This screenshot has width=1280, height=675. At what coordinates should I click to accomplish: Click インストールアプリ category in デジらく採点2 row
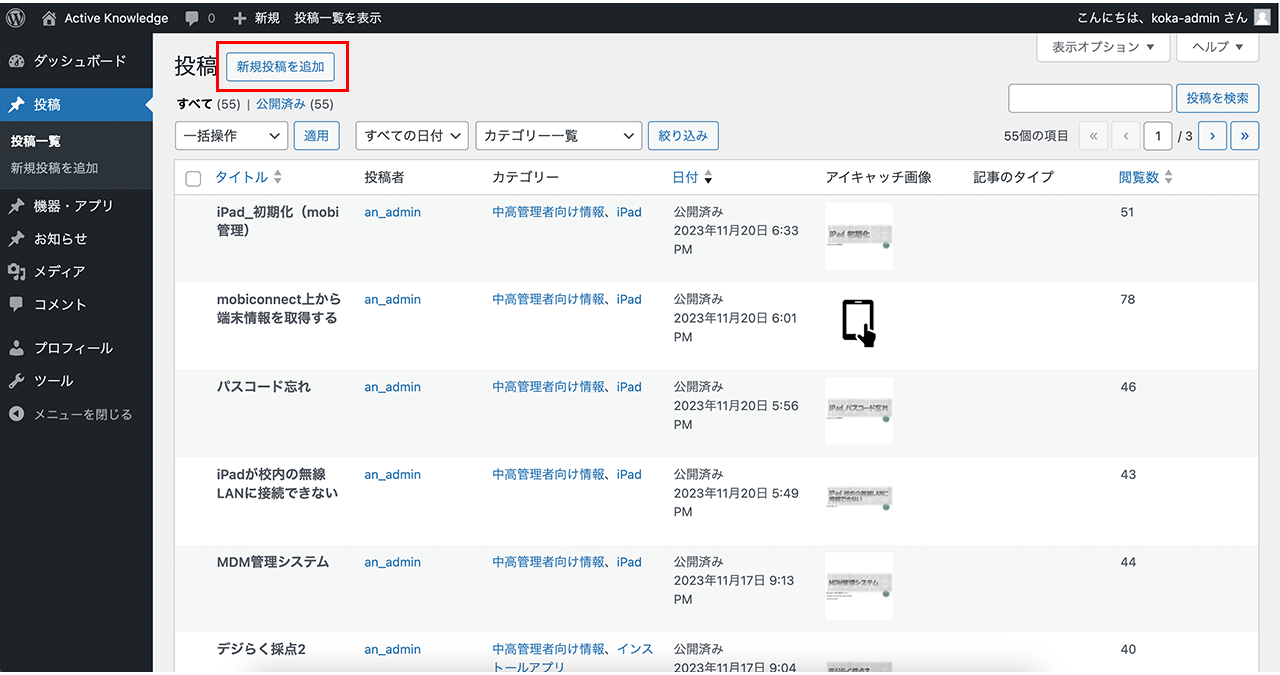[x=572, y=658]
